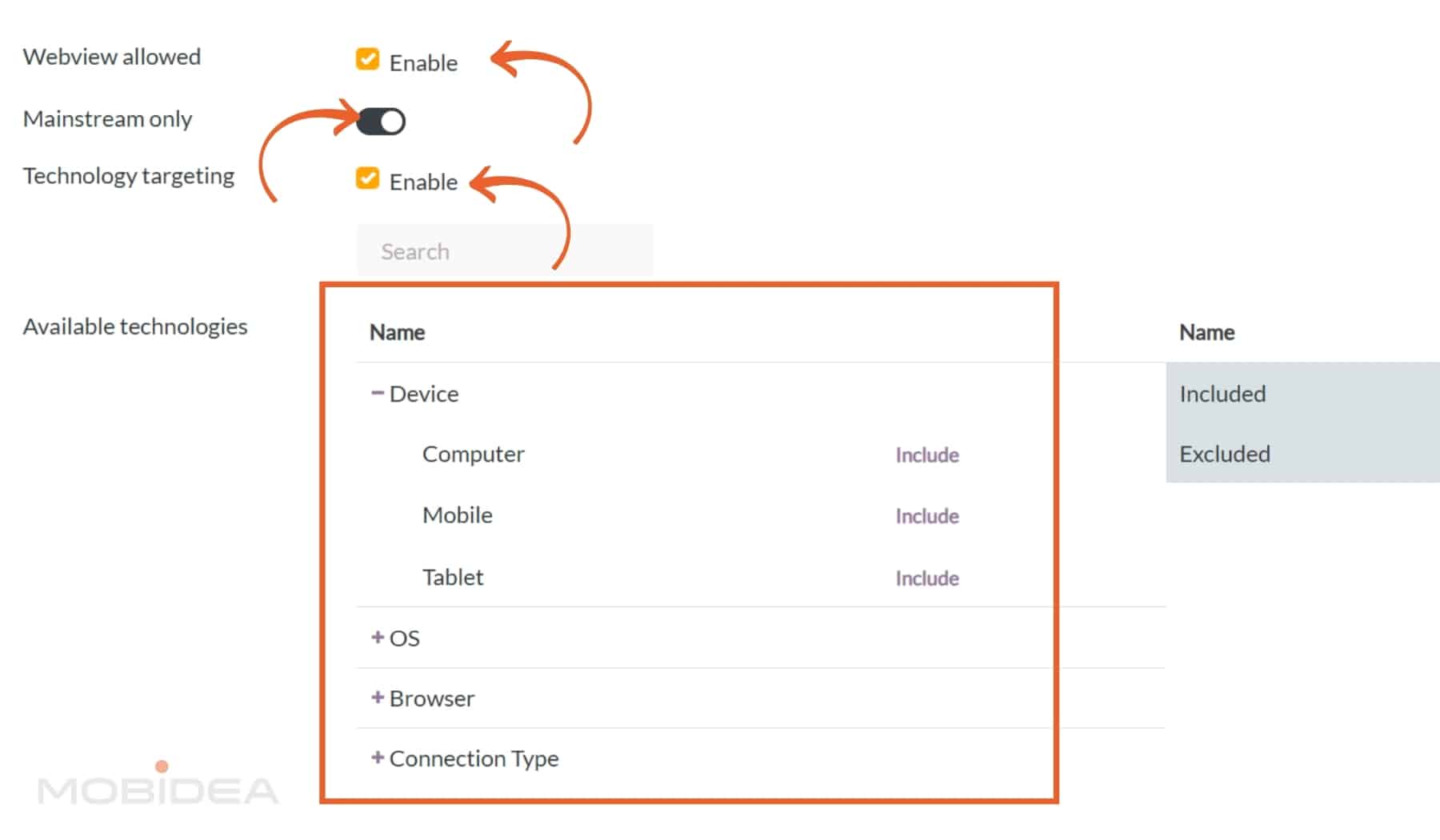This screenshot has width=1440, height=840.
Task: Select the Excluded row
Action: pyautogui.click(x=1224, y=454)
